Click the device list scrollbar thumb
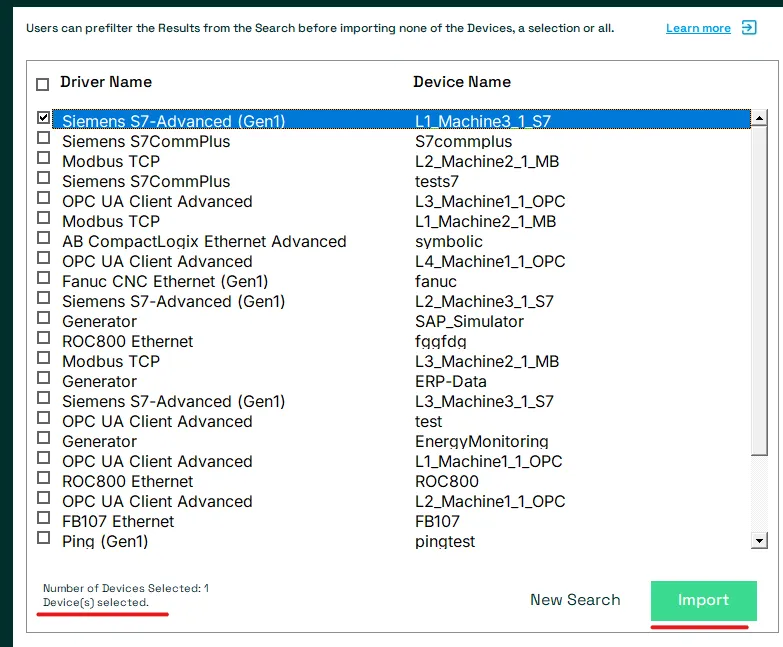Viewport: 783px width, 647px height. pos(759,291)
